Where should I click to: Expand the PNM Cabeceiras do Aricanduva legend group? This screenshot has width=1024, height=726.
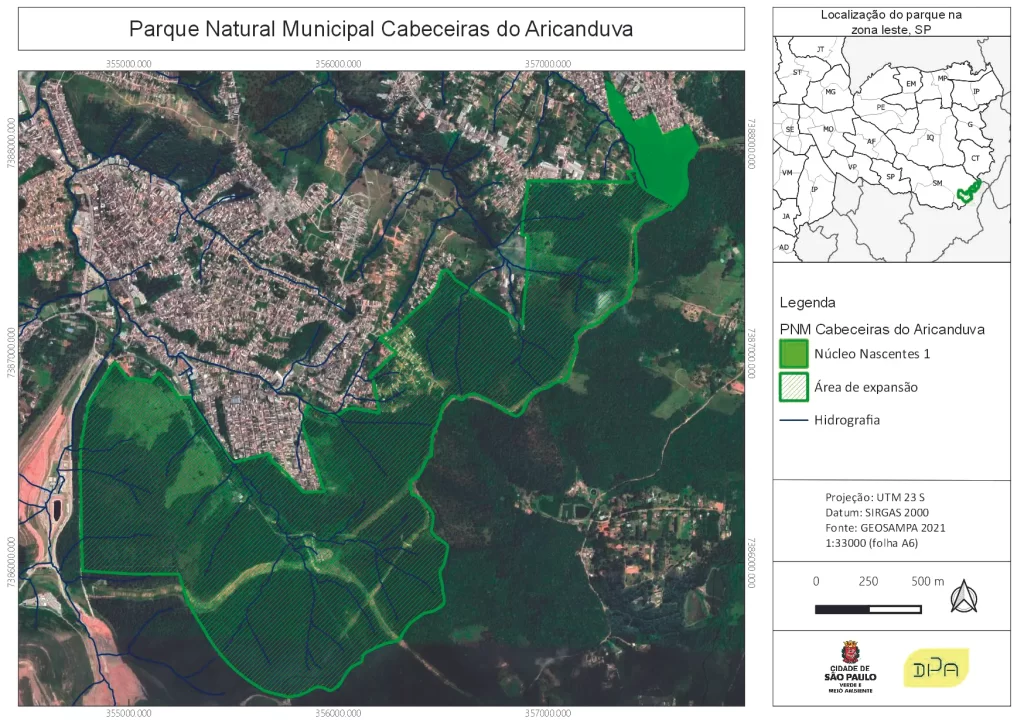coord(884,328)
